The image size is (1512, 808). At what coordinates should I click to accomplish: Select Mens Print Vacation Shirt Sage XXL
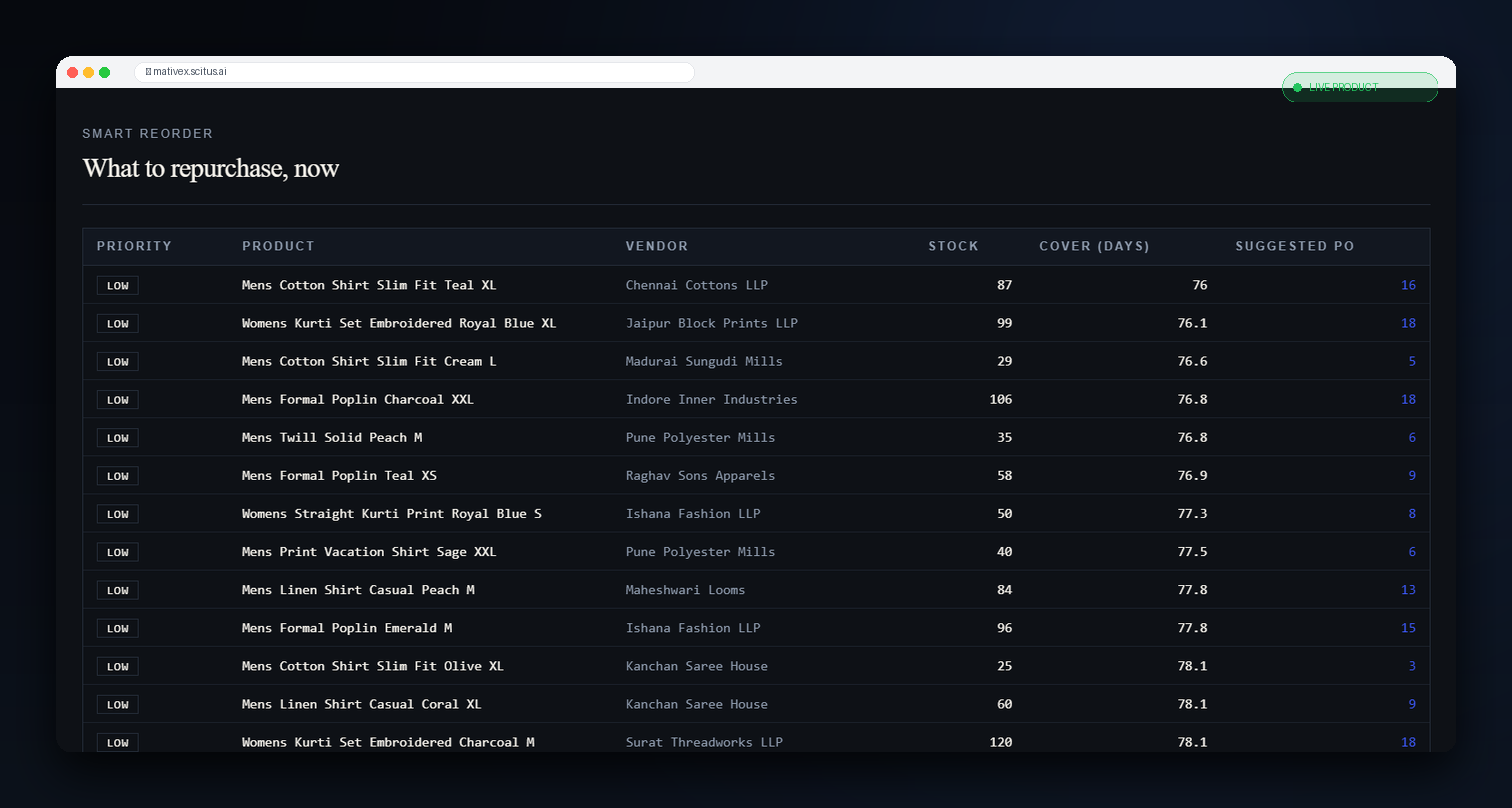(x=369, y=551)
